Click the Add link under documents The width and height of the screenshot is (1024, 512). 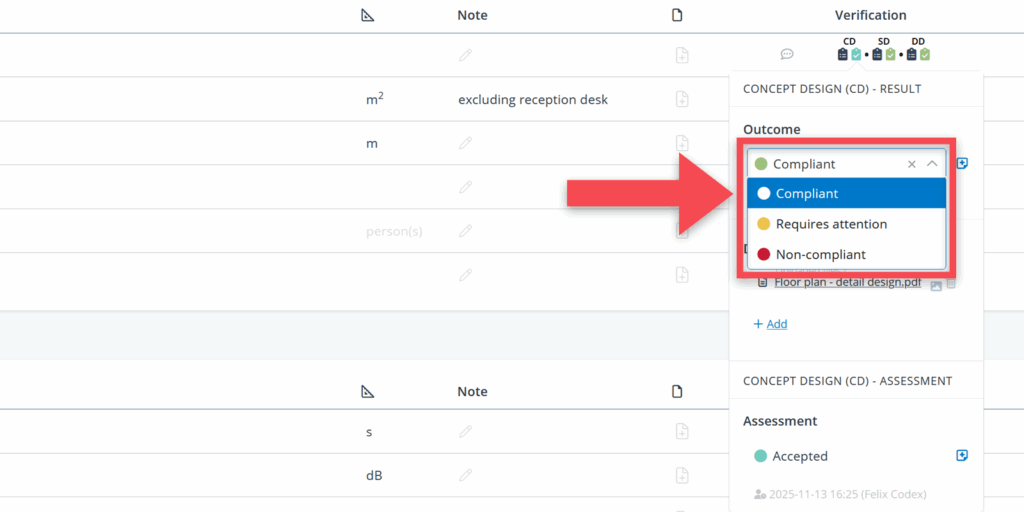[x=770, y=324]
